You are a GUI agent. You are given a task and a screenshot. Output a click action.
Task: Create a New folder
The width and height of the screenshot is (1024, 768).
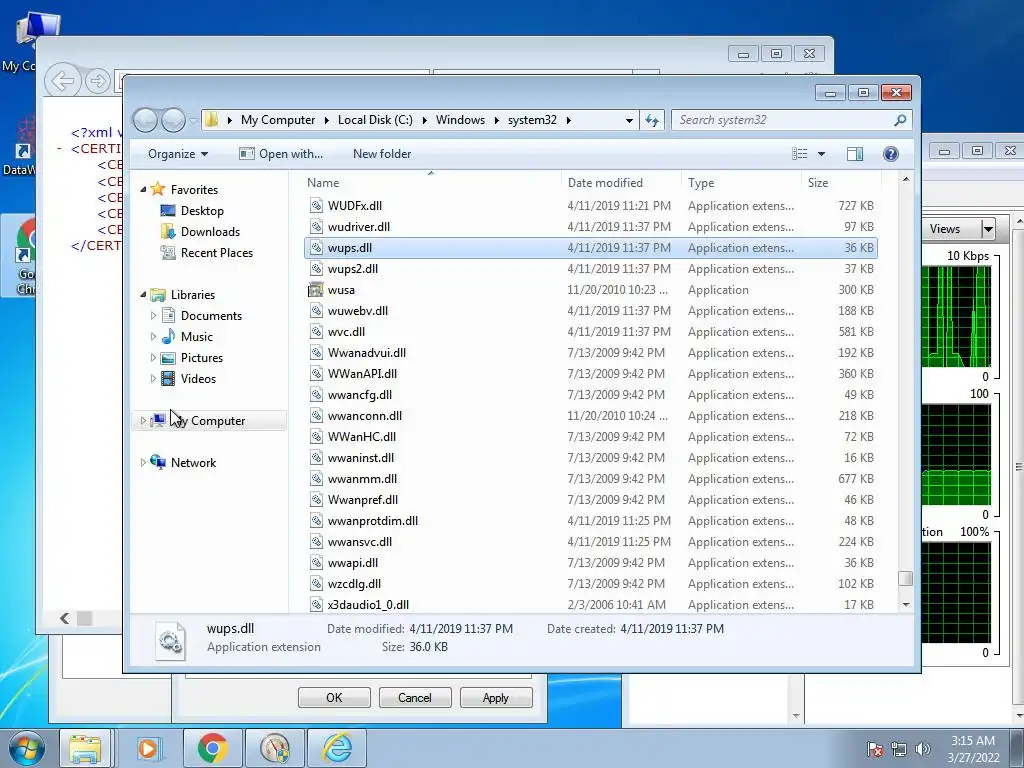pyautogui.click(x=382, y=154)
